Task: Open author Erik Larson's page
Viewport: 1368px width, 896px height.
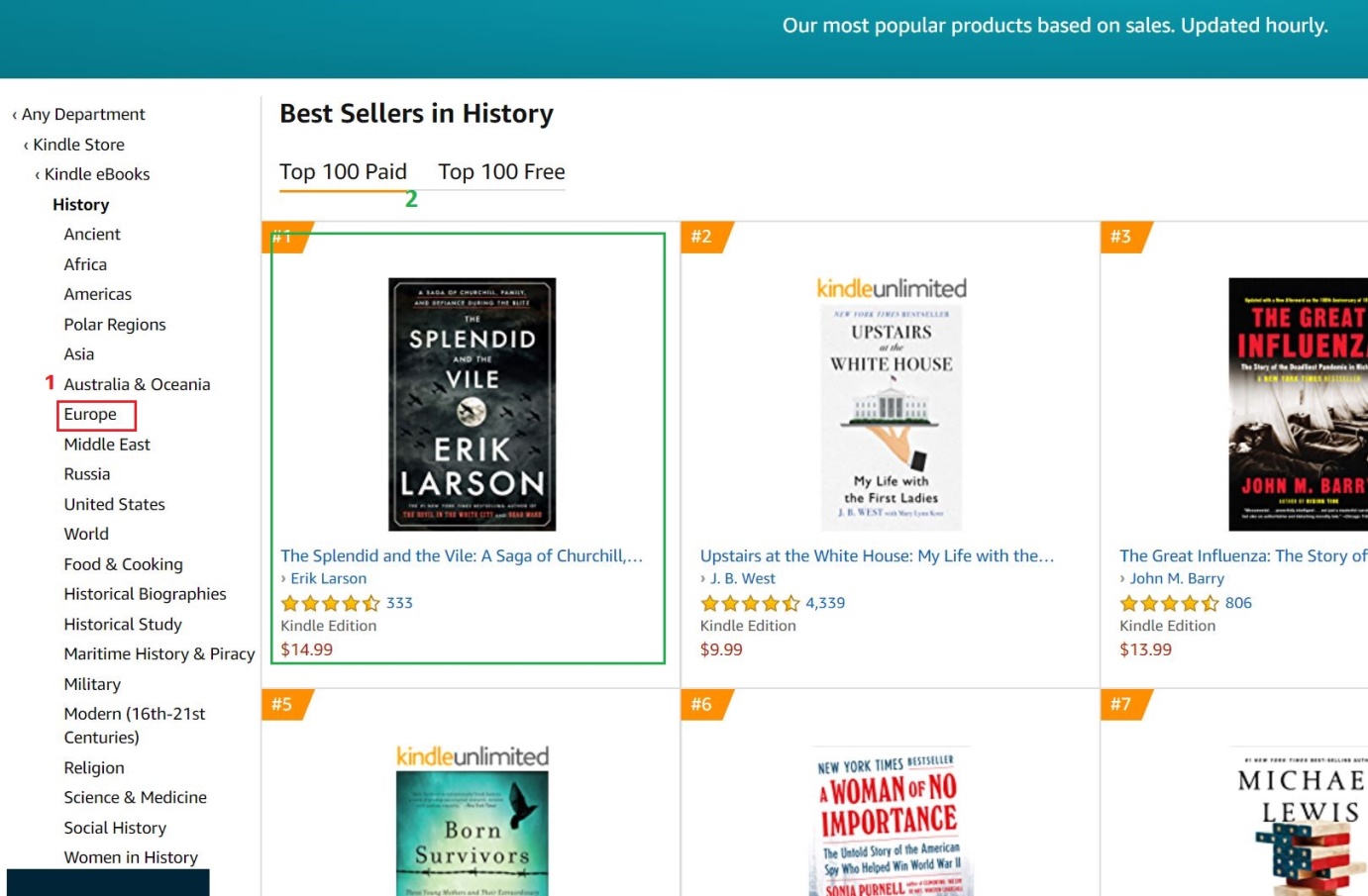Action: [328, 578]
